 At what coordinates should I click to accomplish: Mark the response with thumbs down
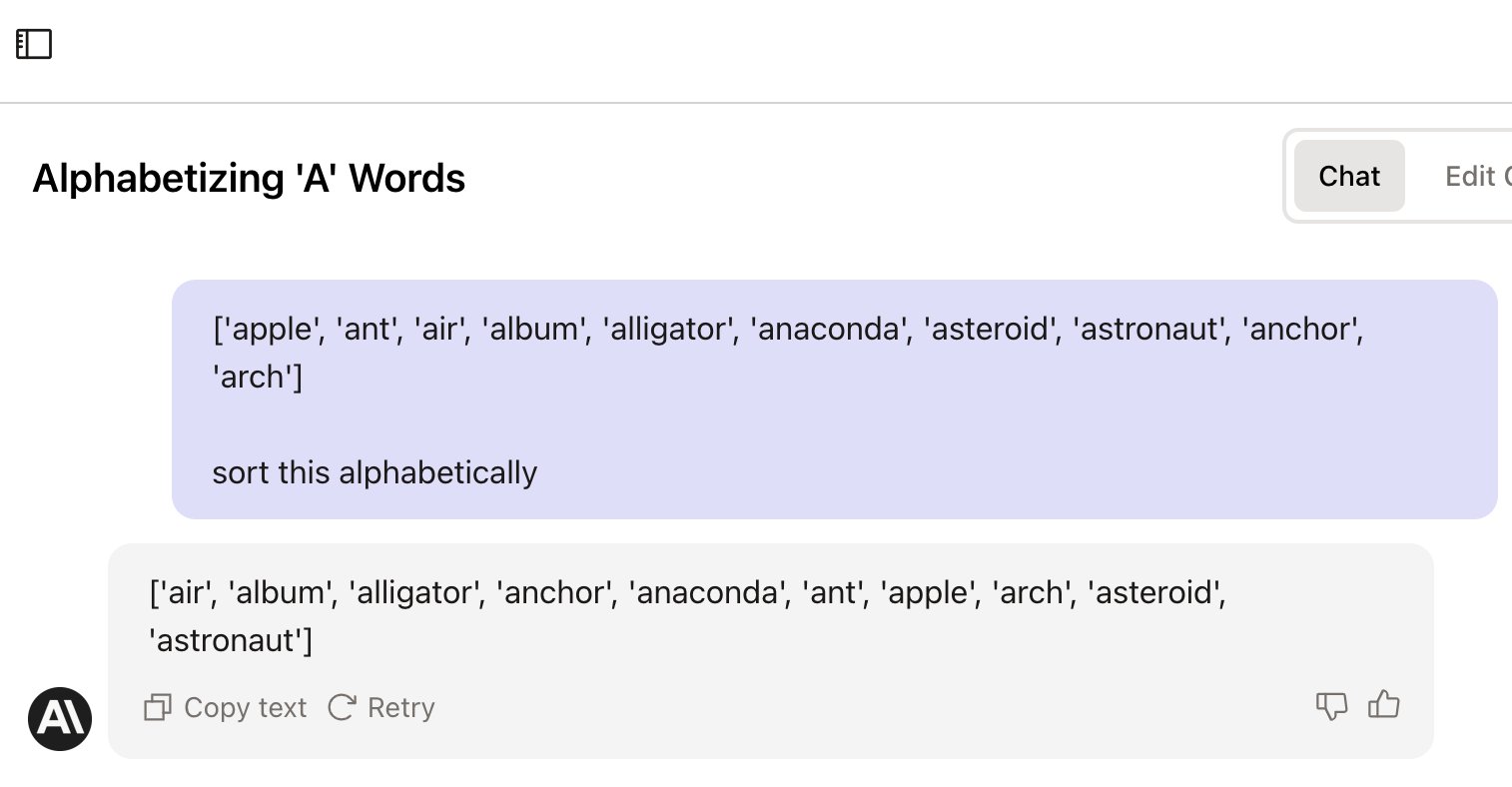(1331, 706)
